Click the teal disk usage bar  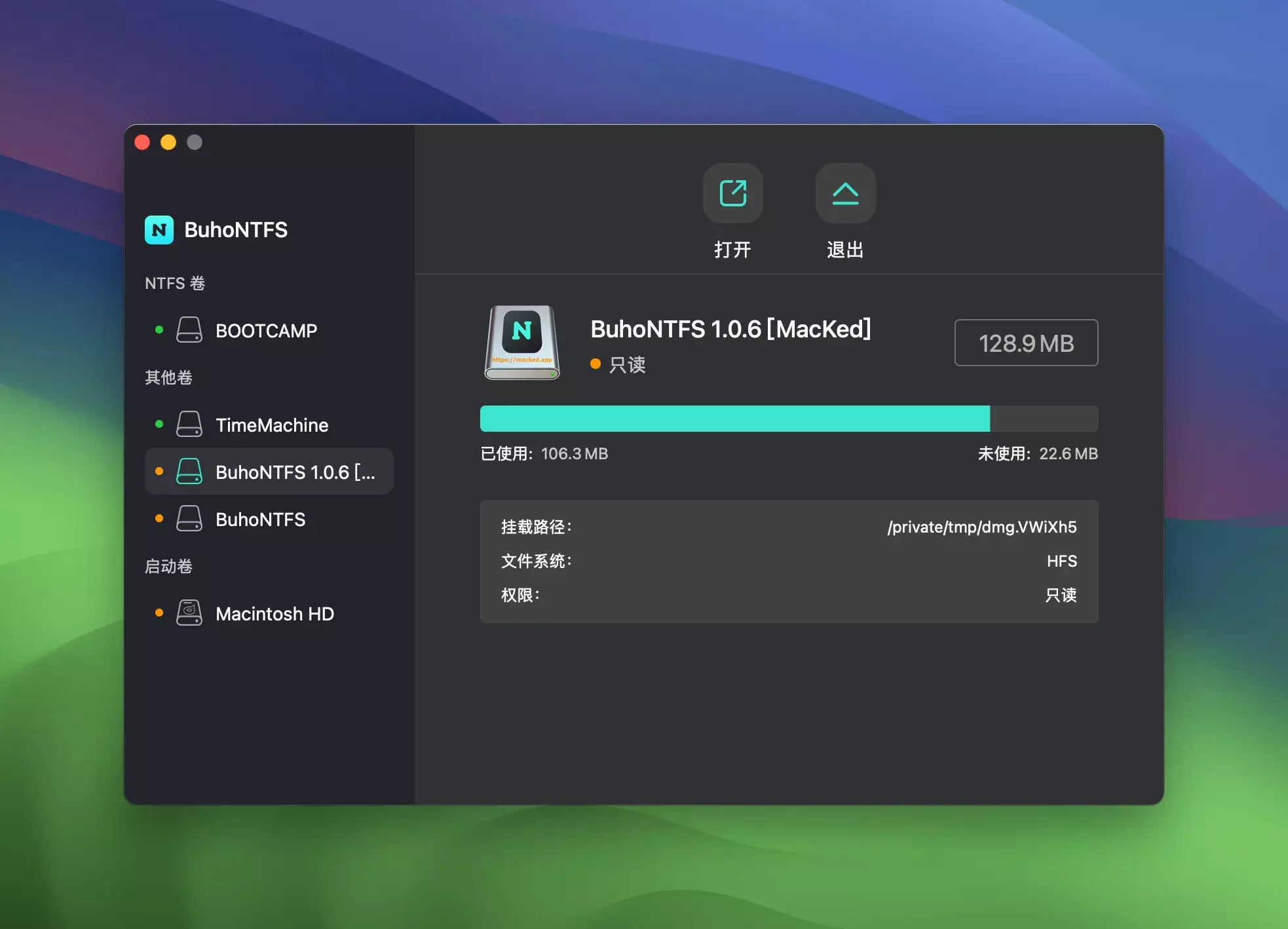tap(734, 419)
